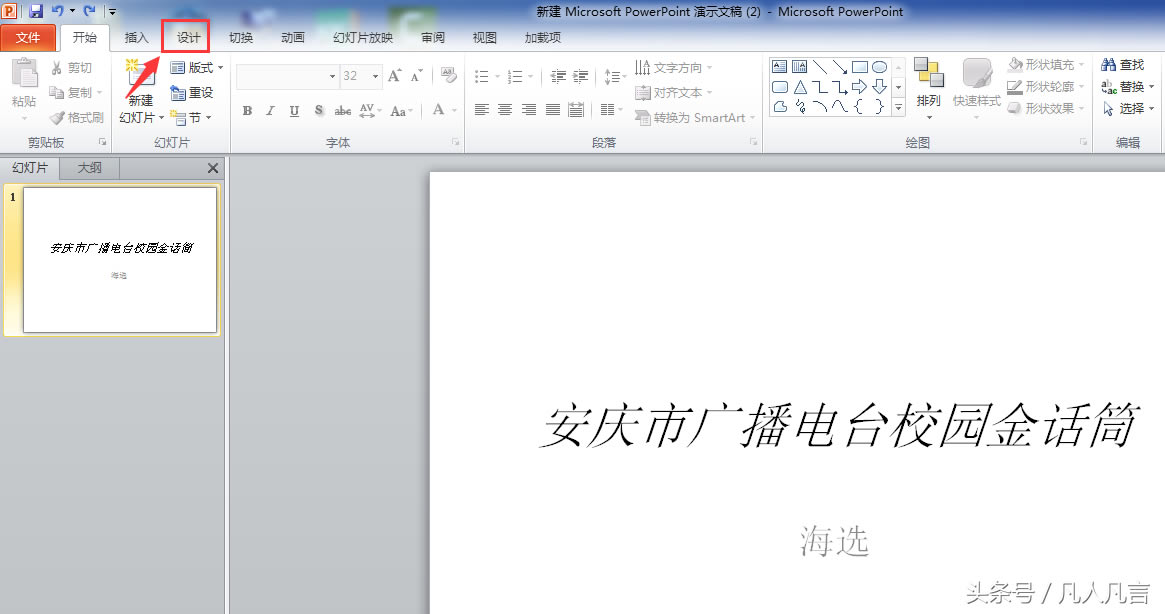The image size is (1165, 614).
Task: Toggle text shadow (S)
Action: point(319,111)
